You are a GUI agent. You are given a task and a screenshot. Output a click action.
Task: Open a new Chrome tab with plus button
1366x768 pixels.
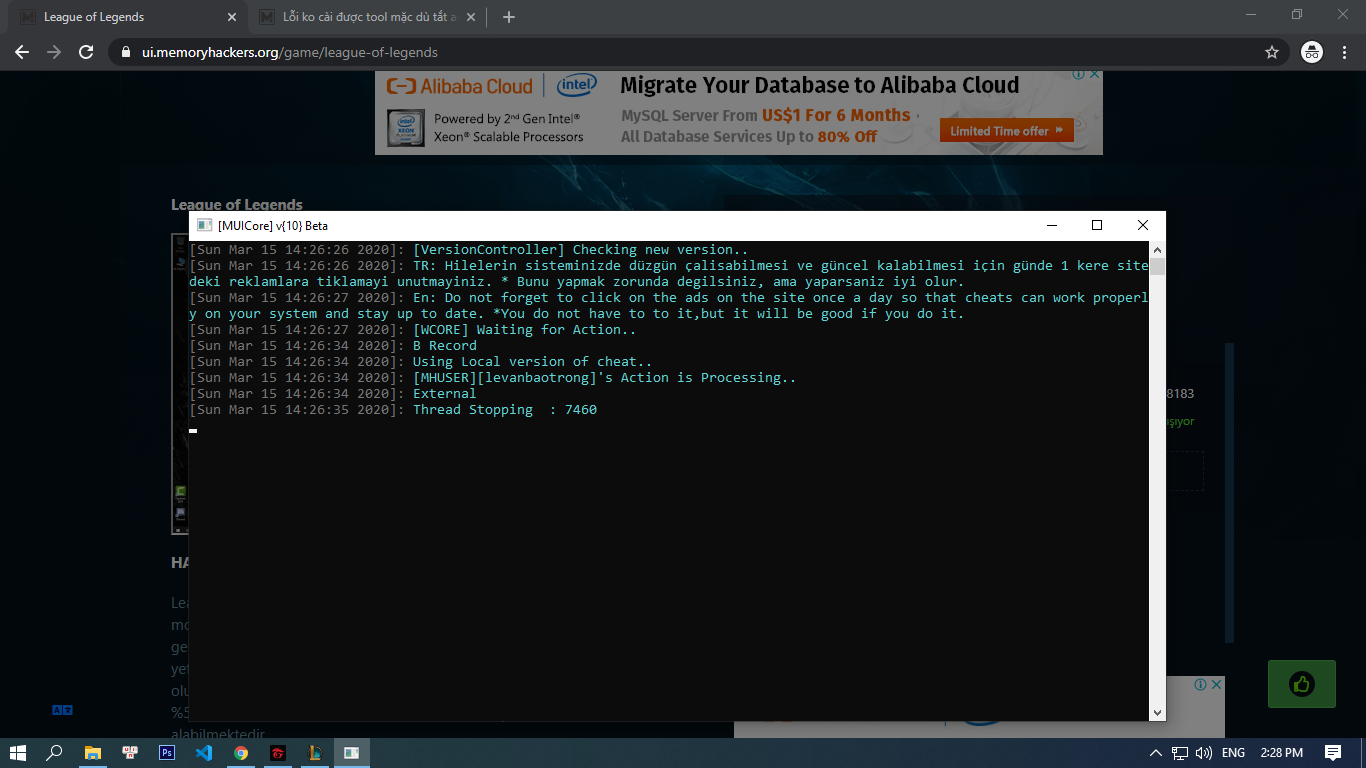[x=508, y=17]
